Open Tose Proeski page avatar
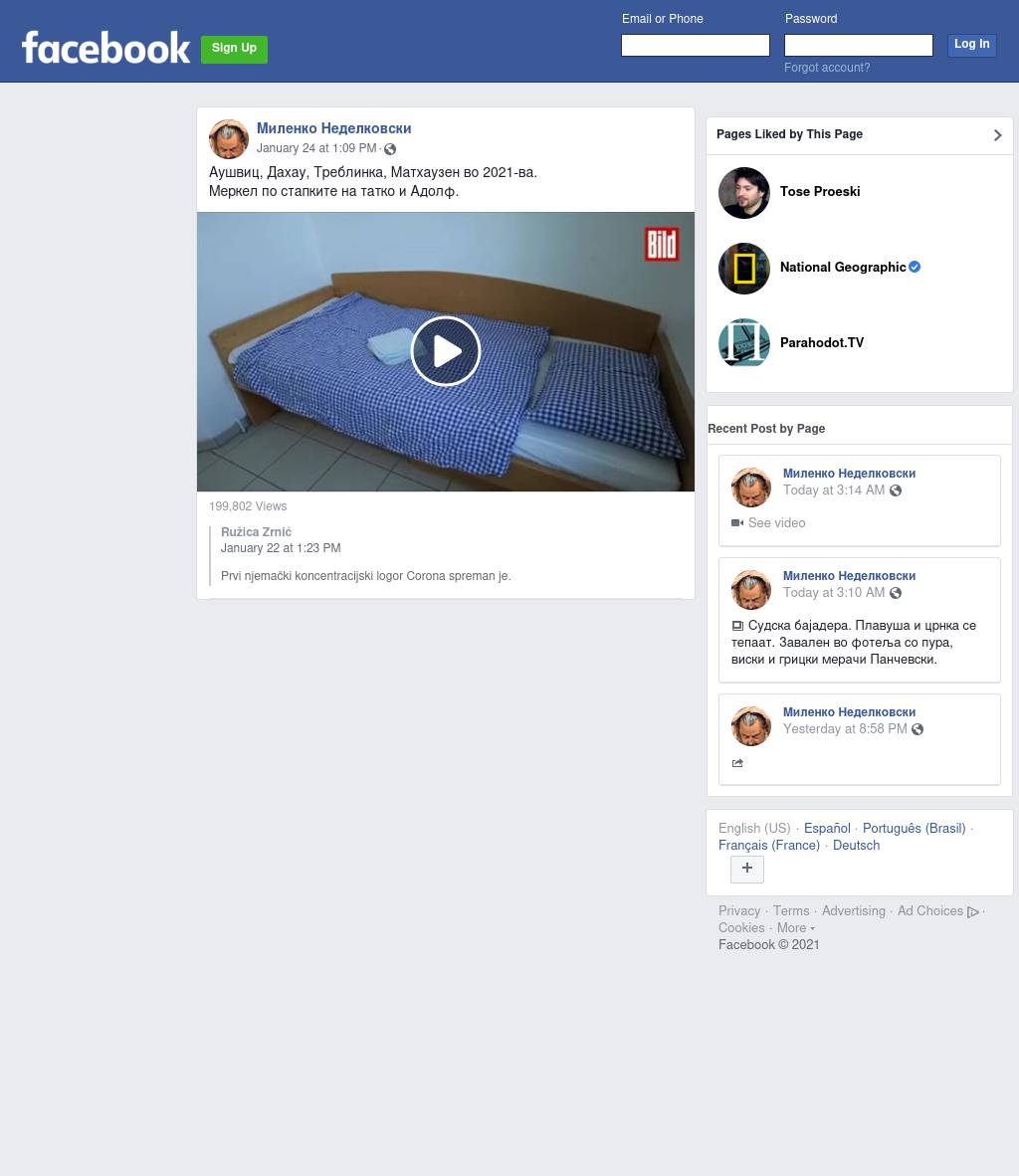This screenshot has height=1176, width=1019. coord(744,193)
